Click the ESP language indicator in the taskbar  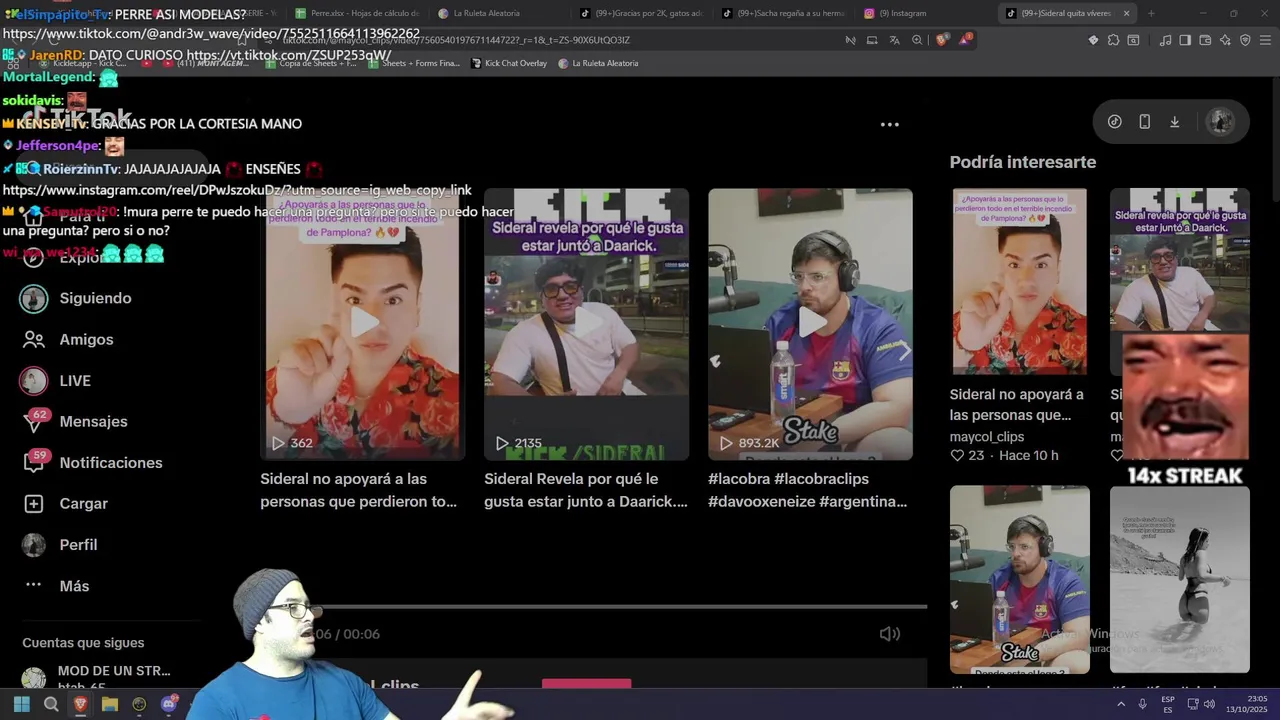coord(1168,704)
